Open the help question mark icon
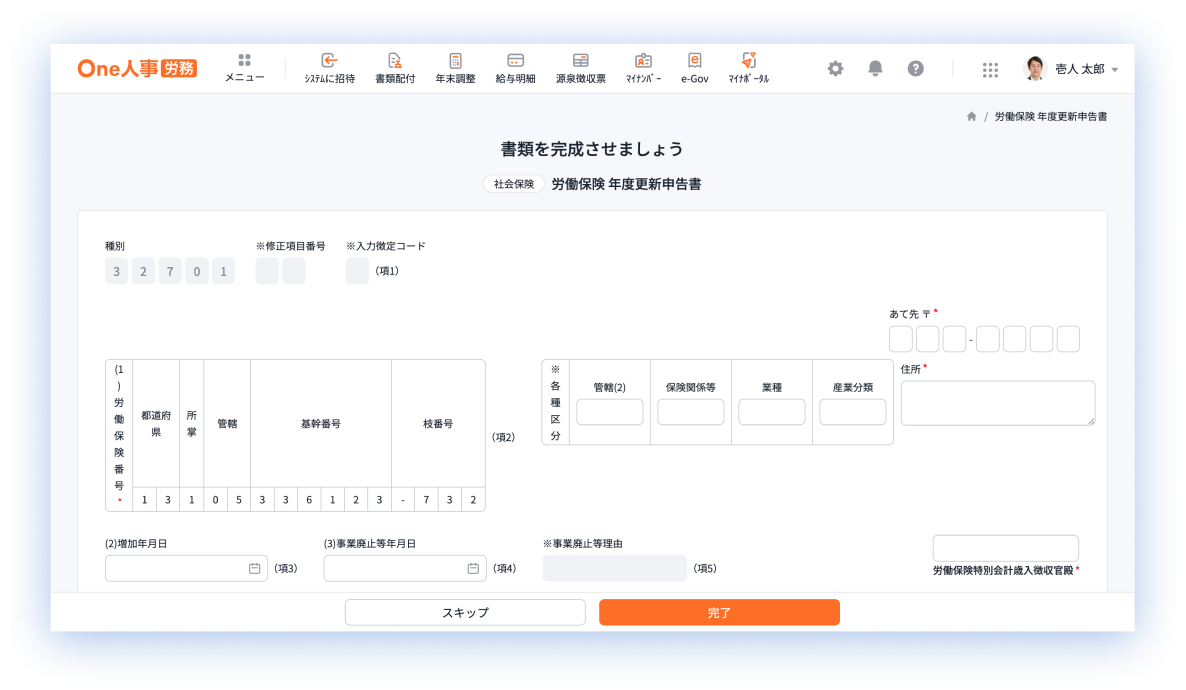The height and width of the screenshot is (690, 1186). pos(915,69)
